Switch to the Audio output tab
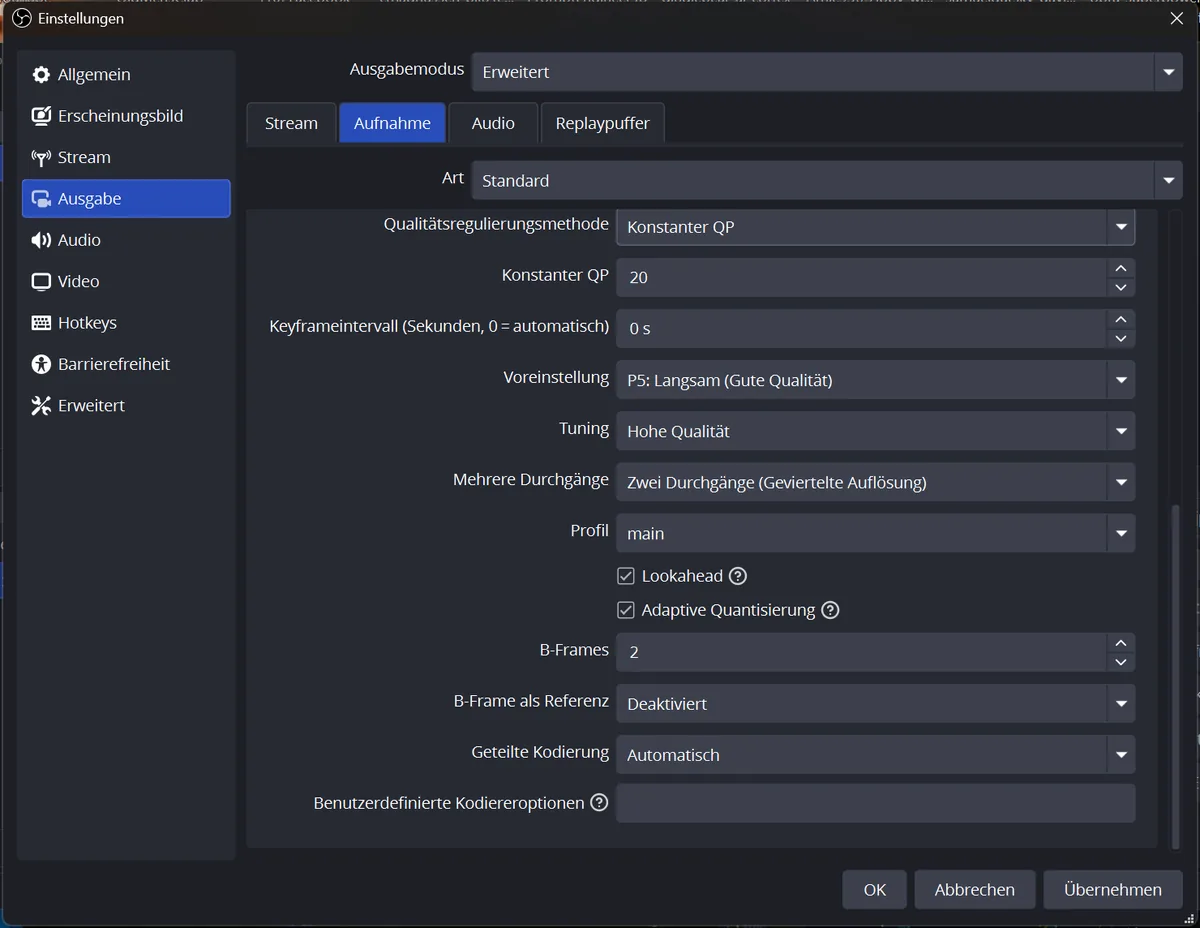The image size is (1200, 928). [x=493, y=123]
